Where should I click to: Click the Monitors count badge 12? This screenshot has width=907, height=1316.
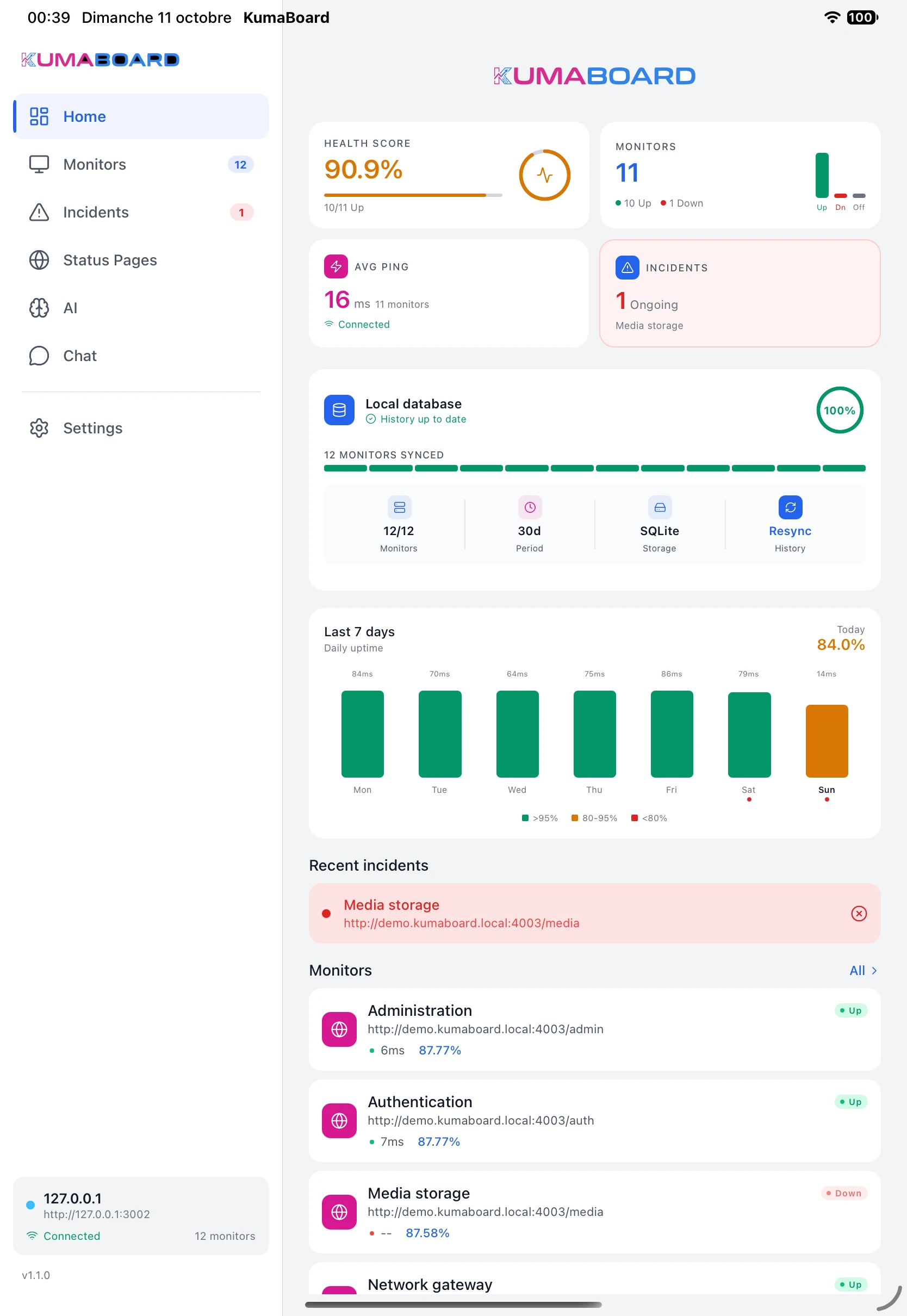(x=240, y=164)
